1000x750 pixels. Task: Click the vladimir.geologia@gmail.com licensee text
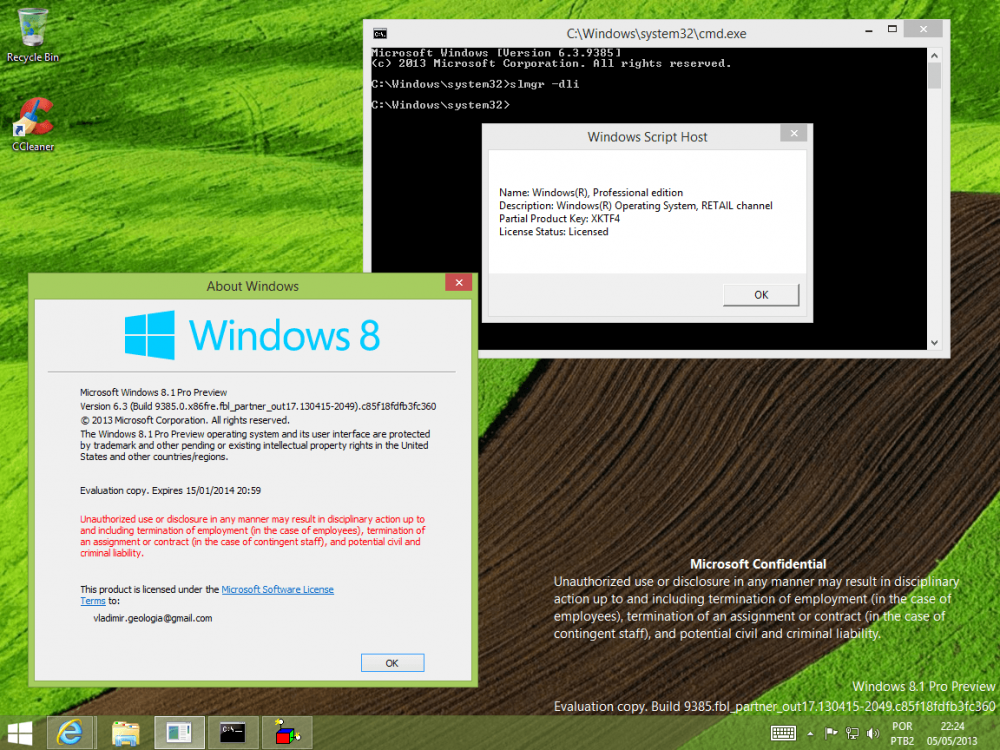[x=153, y=618]
